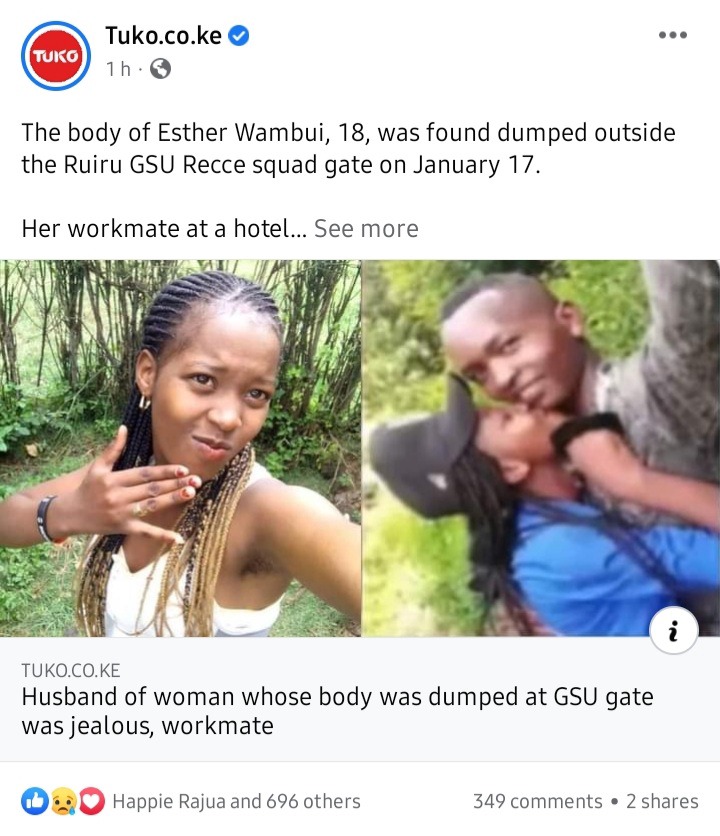This screenshot has width=720, height=836.
Task: Tap the blue verified badge
Action: click(x=238, y=36)
